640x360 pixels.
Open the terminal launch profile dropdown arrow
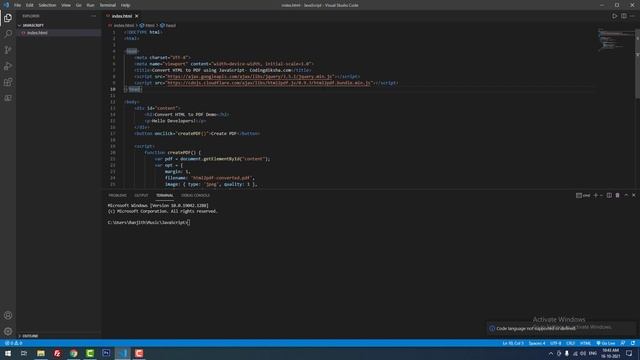pos(601,196)
